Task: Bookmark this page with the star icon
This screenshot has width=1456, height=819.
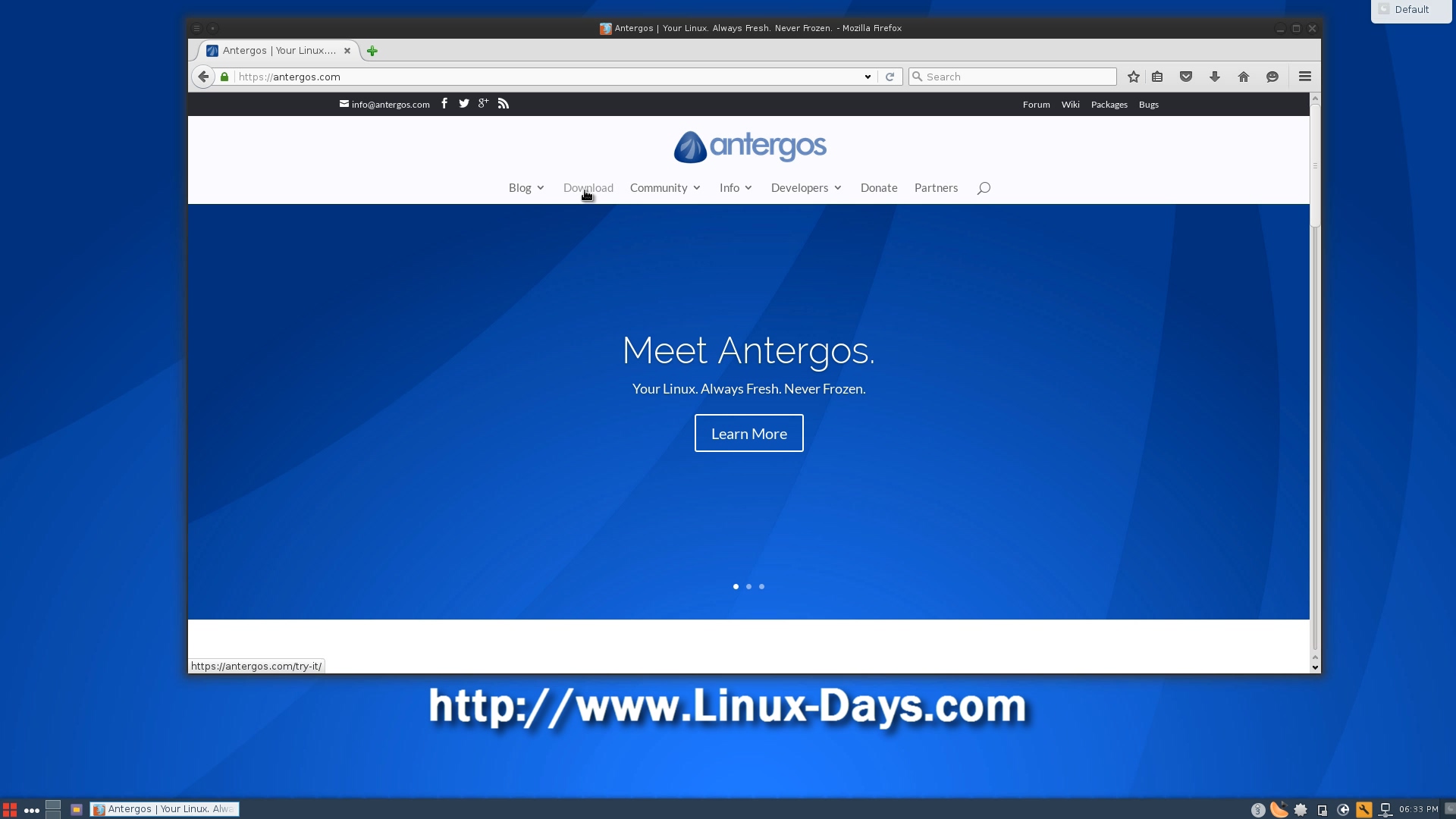Action: pos(1134,77)
